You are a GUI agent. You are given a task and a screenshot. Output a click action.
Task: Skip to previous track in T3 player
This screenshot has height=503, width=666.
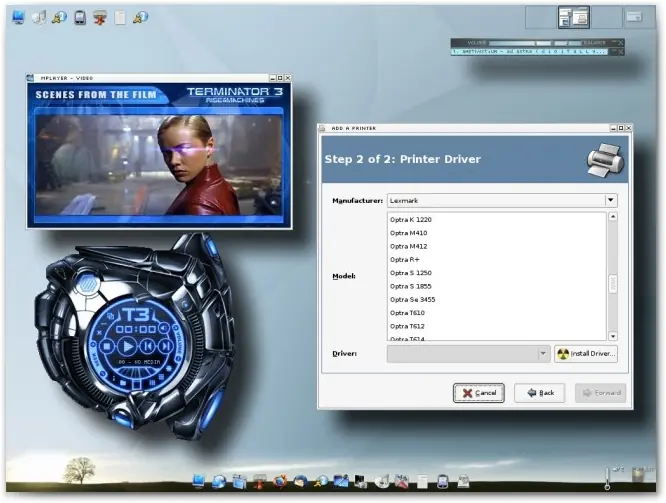tap(147, 346)
